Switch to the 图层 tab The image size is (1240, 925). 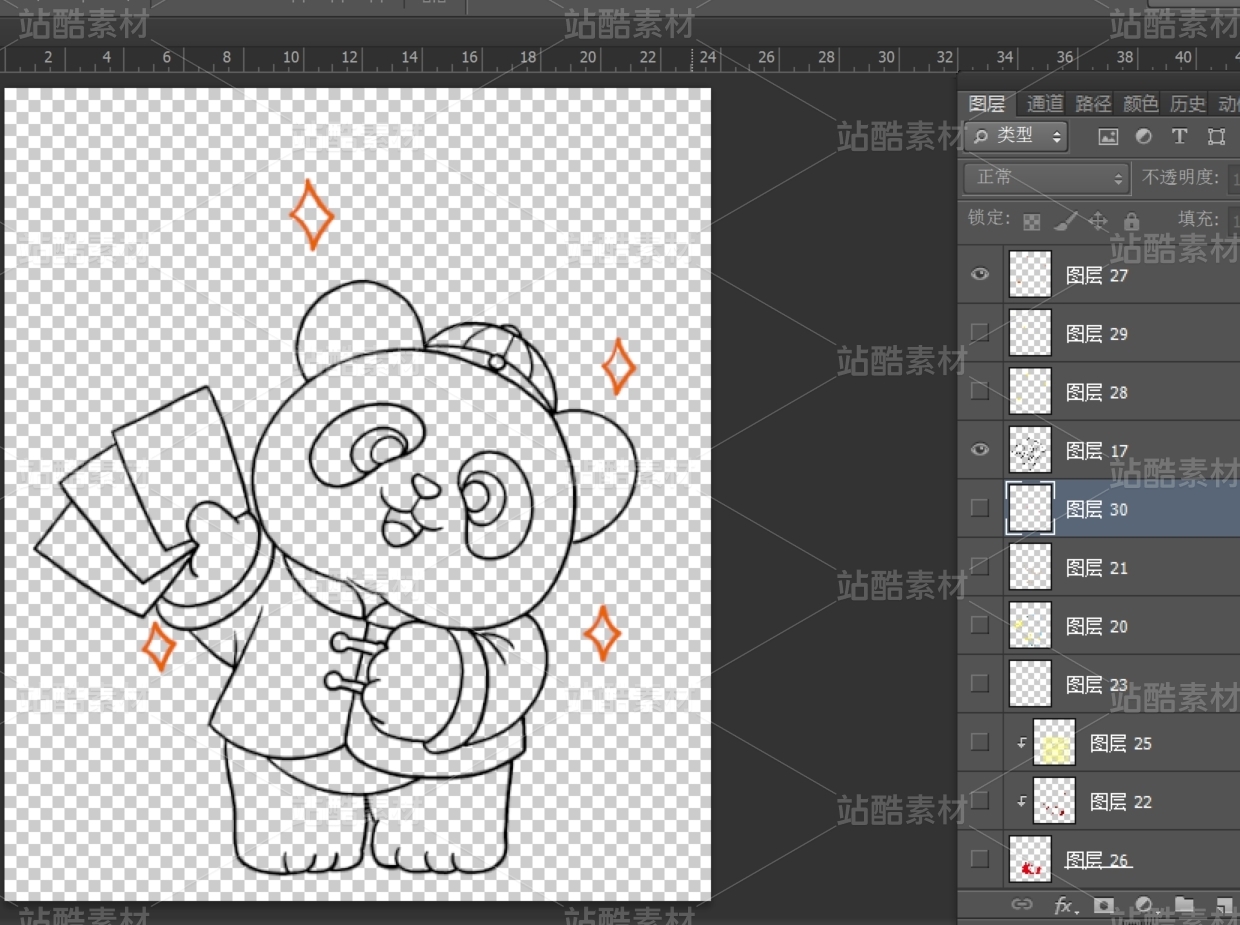tap(987, 103)
